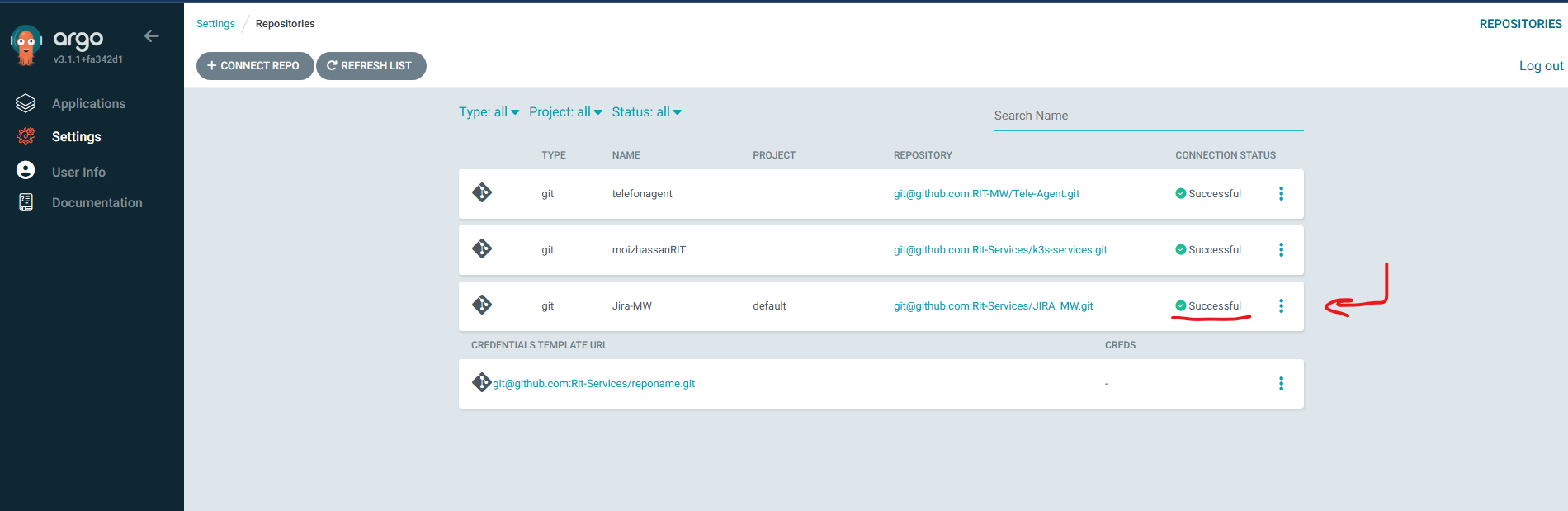The width and height of the screenshot is (1568, 511).
Task: Click the CREDS column header
Action: (x=1120, y=345)
